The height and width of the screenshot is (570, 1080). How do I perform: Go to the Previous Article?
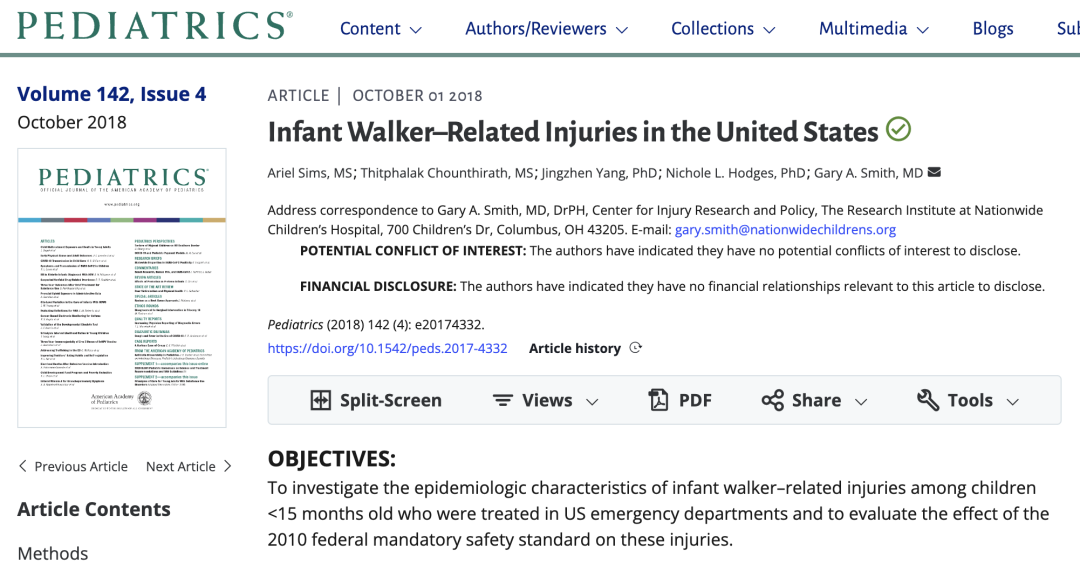click(x=73, y=466)
